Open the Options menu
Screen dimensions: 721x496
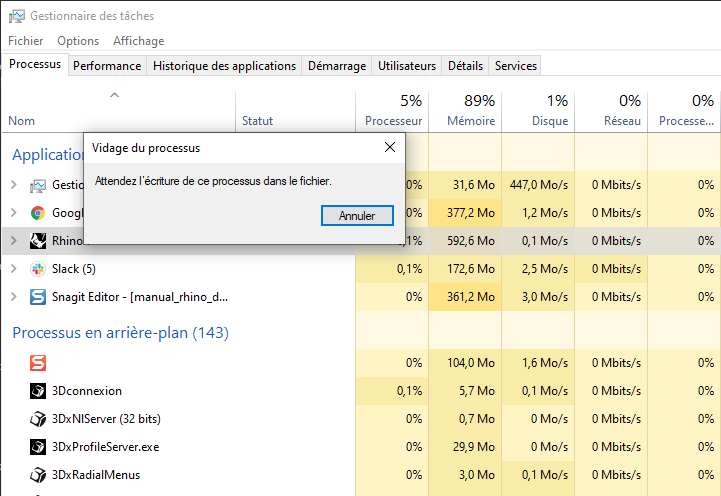78,41
